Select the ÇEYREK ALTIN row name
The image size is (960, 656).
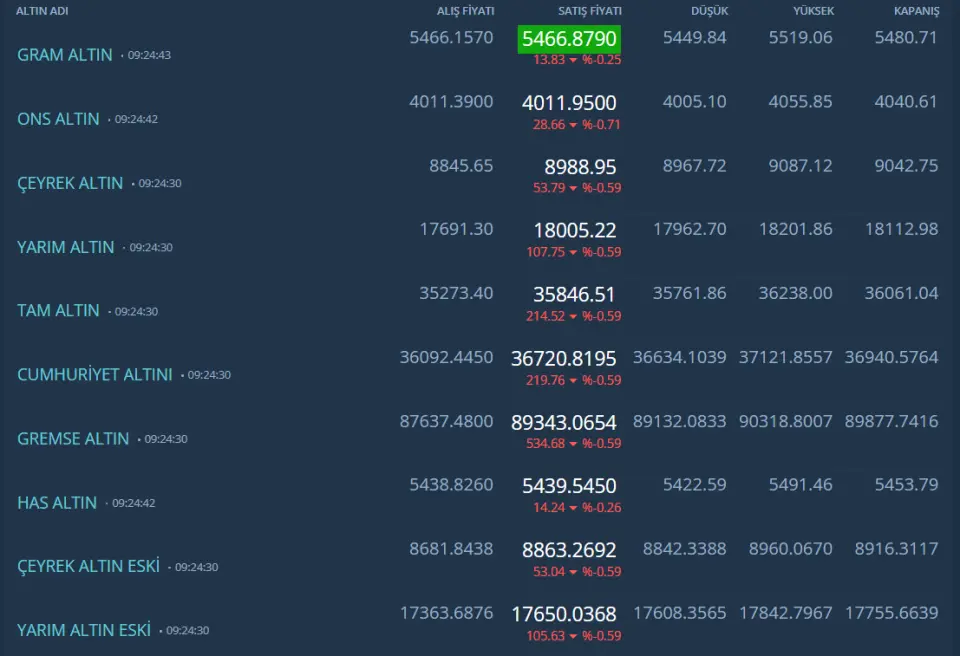coord(70,183)
